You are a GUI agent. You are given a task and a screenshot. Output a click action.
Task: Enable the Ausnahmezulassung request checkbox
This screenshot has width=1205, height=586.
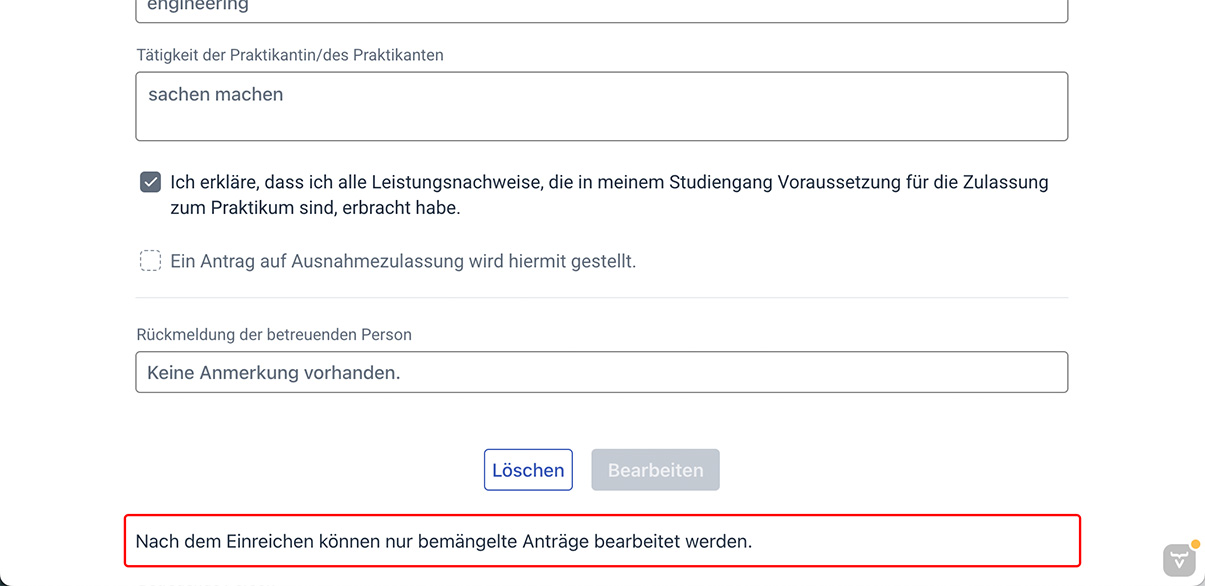coord(150,261)
